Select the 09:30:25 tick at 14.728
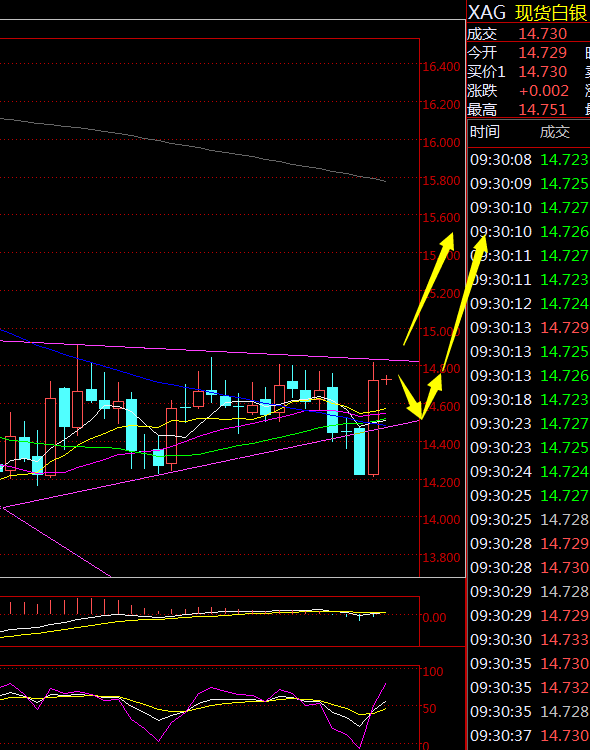 tap(529, 520)
